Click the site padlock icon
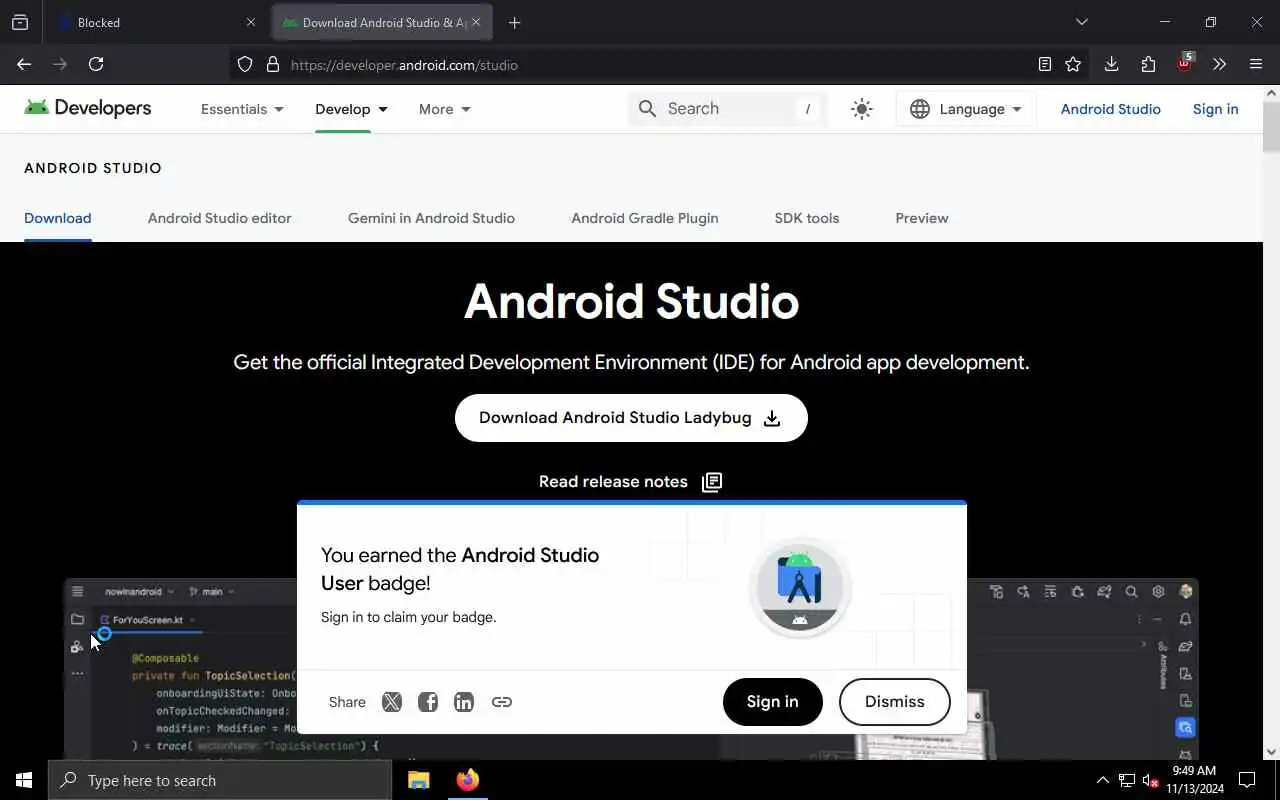The height and width of the screenshot is (800, 1280). point(272,64)
